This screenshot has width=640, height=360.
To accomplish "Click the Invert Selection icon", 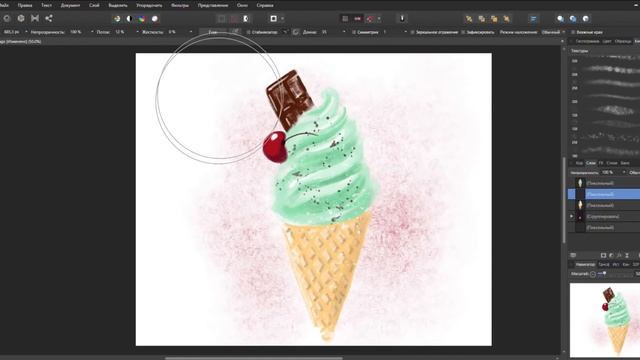I will [246, 19].
